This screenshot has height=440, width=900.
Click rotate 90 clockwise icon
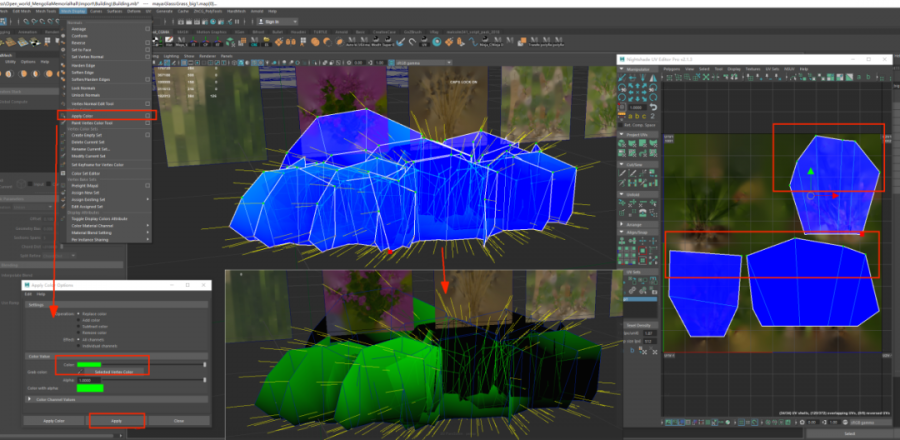(653, 87)
